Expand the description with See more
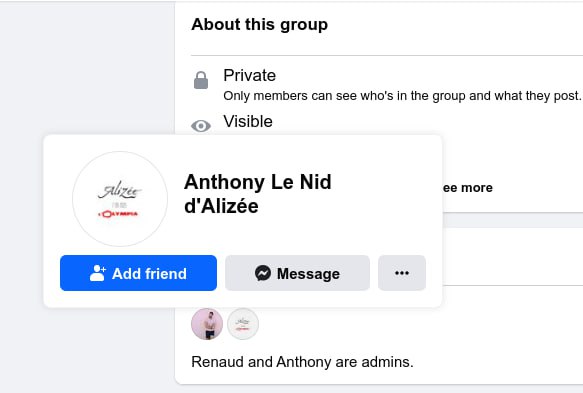 coord(467,188)
